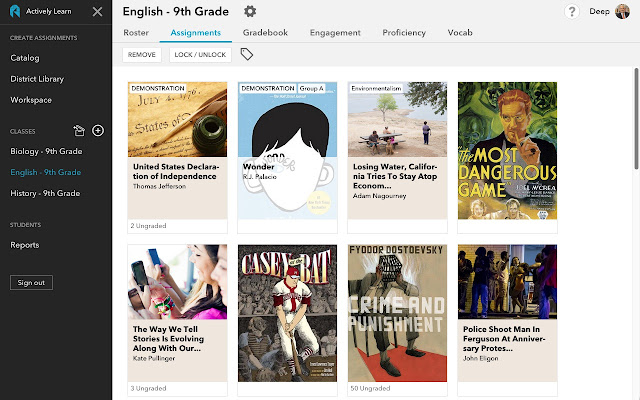
Task: Open Casey at the Bat cover
Action: coord(287,313)
